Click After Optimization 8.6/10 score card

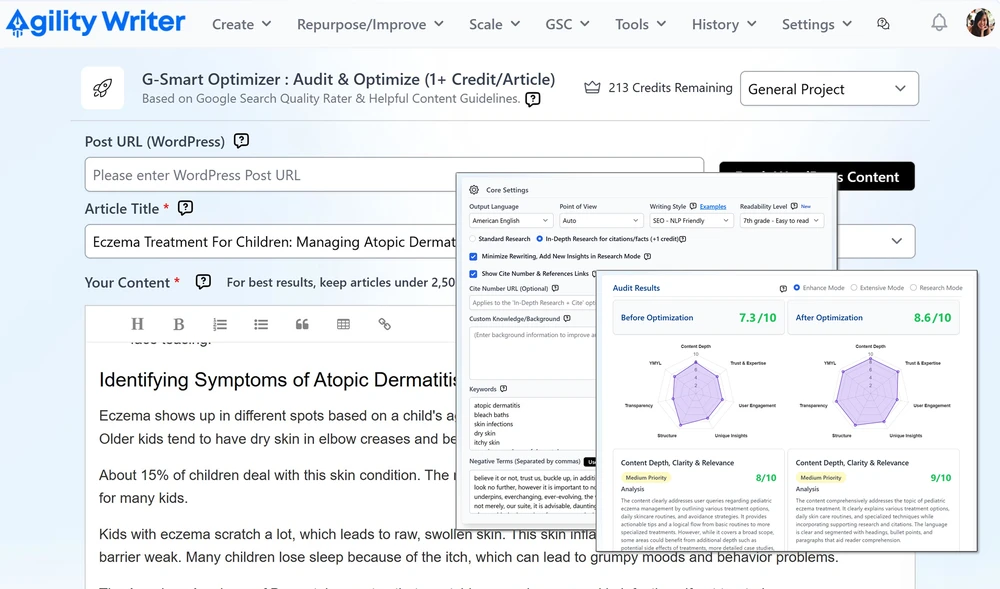coord(873,317)
